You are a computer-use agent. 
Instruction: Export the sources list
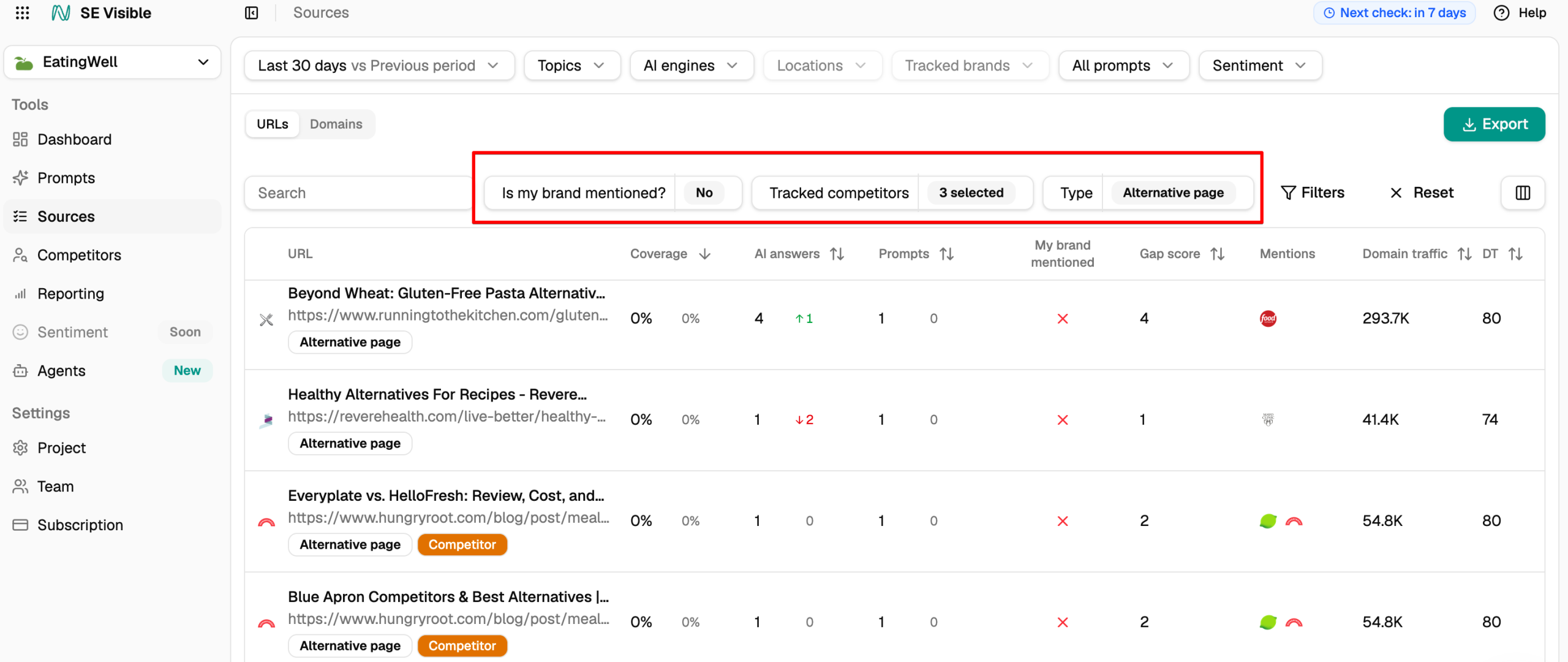1494,124
